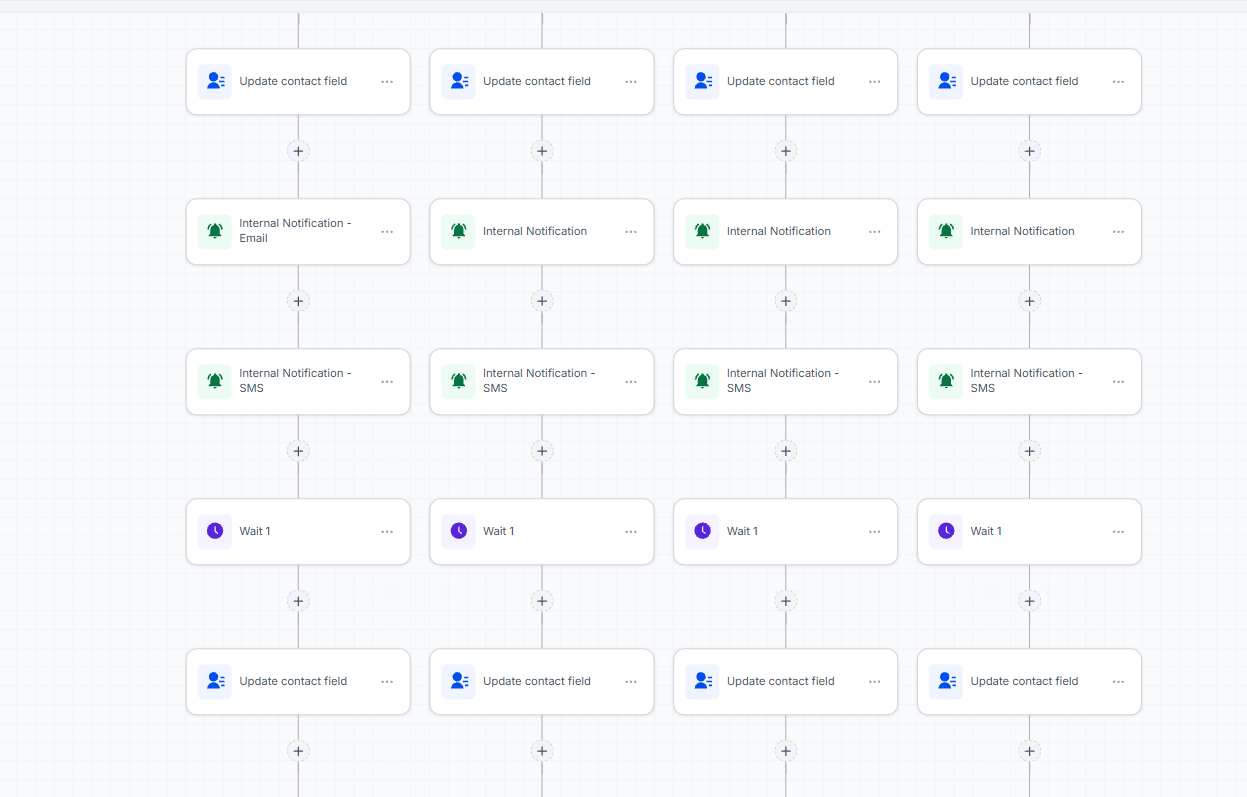
Task: Select top Update contact field label, third column
Action: tap(780, 81)
